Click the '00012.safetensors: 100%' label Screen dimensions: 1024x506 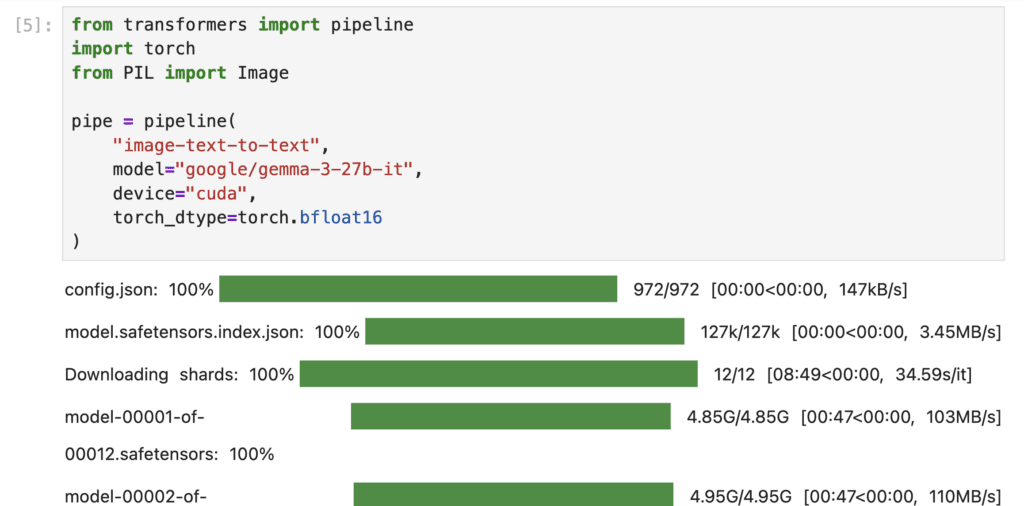click(x=169, y=454)
